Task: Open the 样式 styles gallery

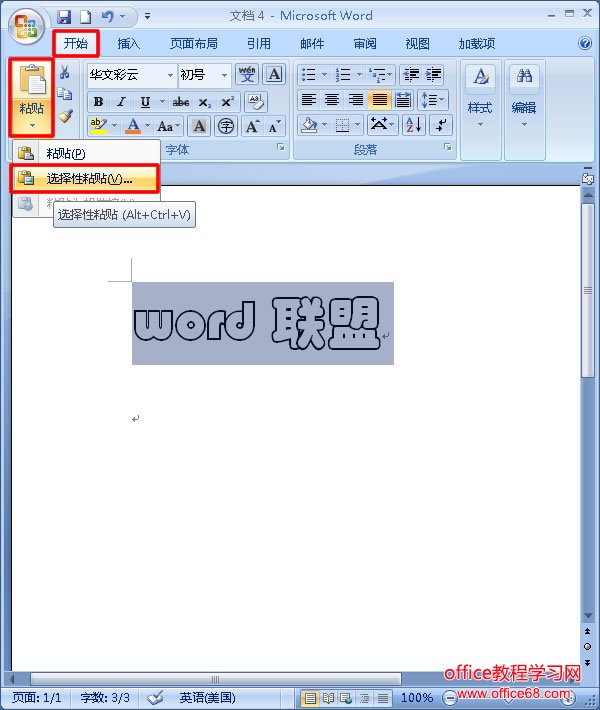Action: tap(480, 109)
